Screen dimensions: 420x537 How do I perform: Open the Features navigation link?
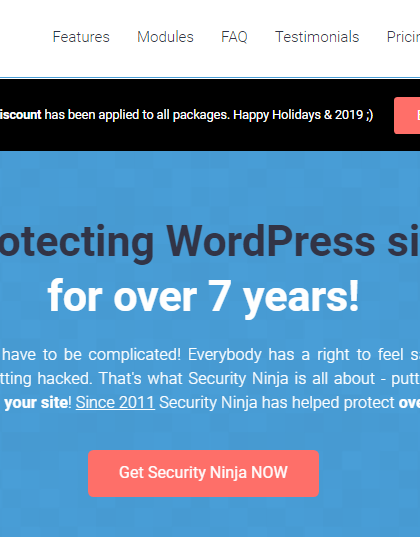point(81,37)
